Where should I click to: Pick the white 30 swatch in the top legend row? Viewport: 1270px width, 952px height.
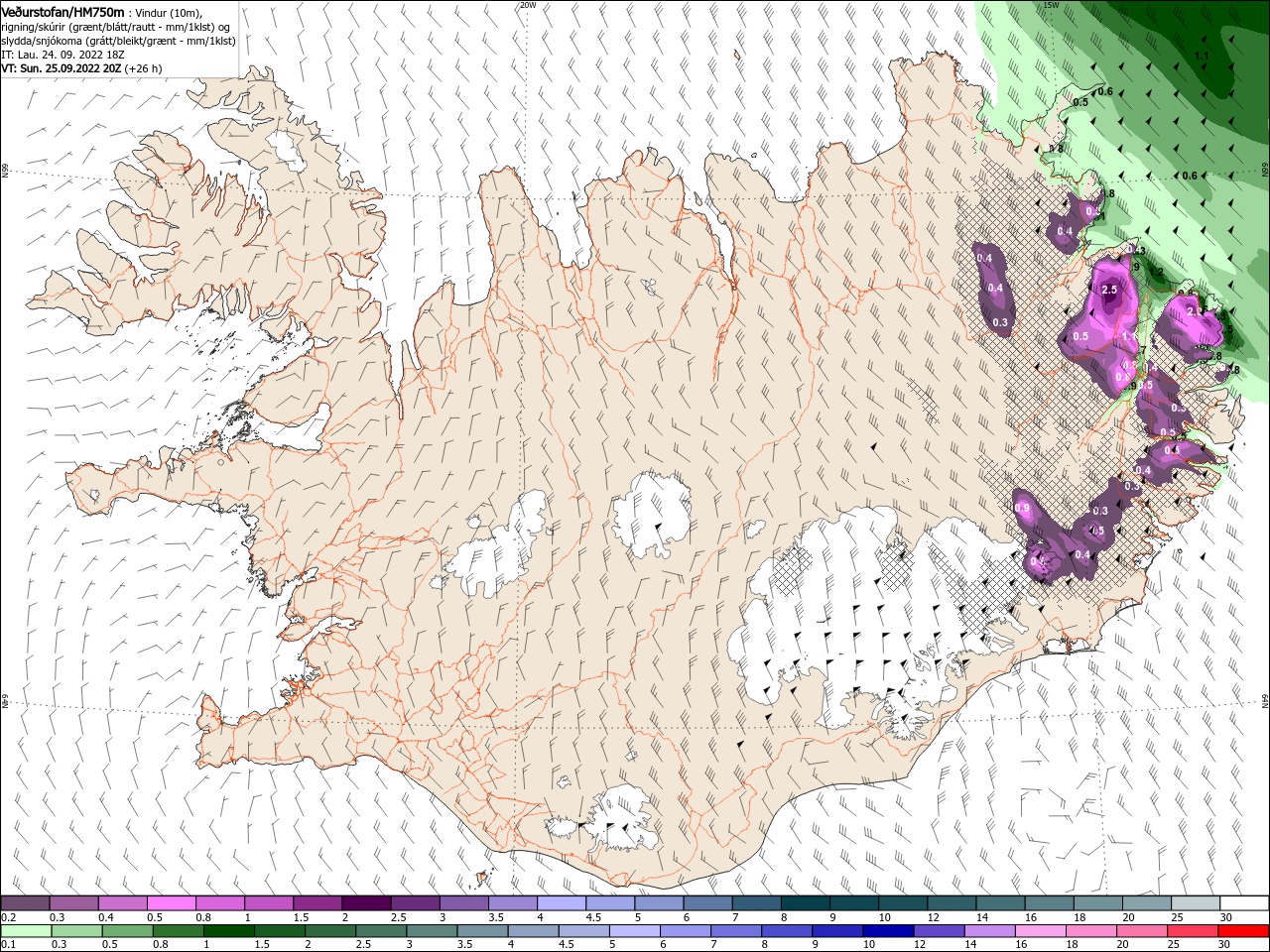1244,903
